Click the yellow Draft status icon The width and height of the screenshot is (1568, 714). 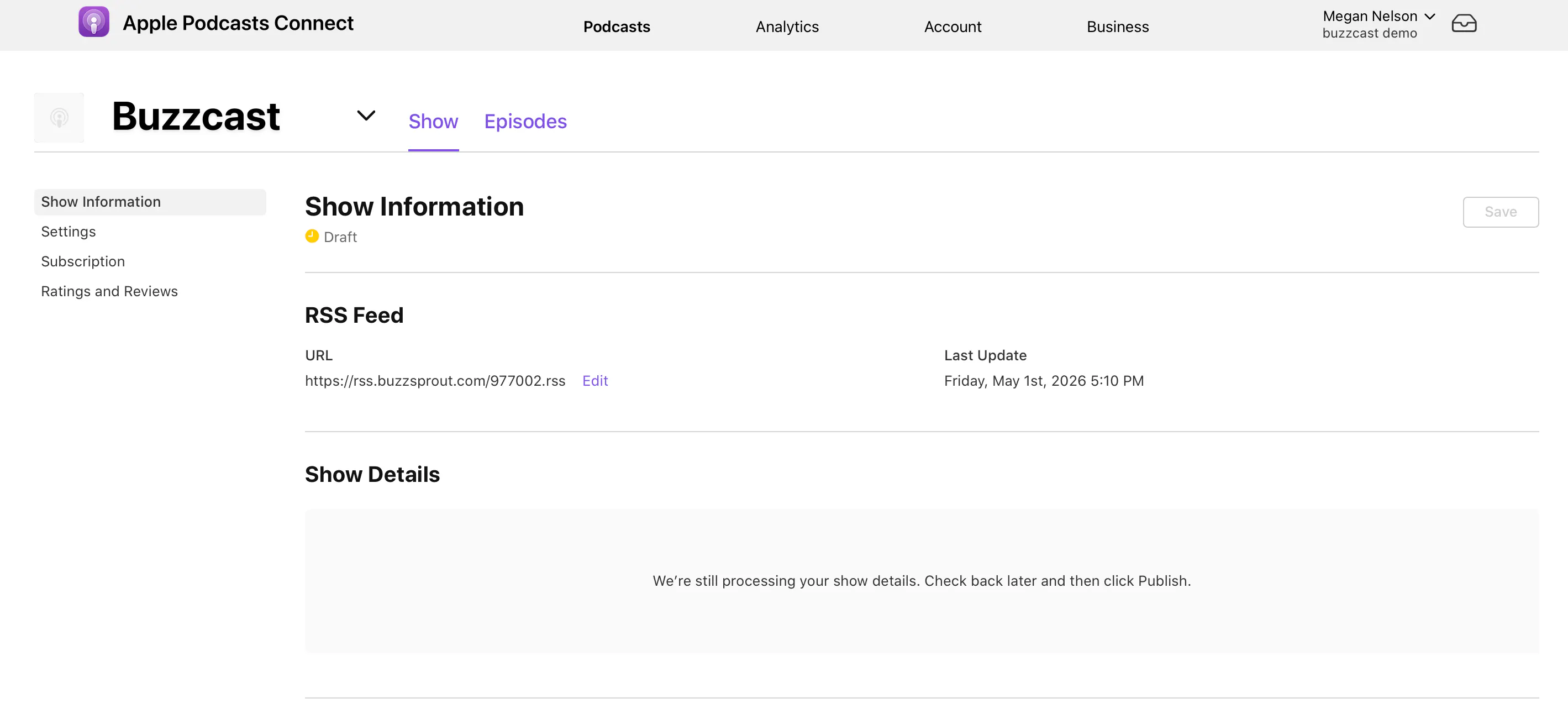pyautogui.click(x=312, y=236)
